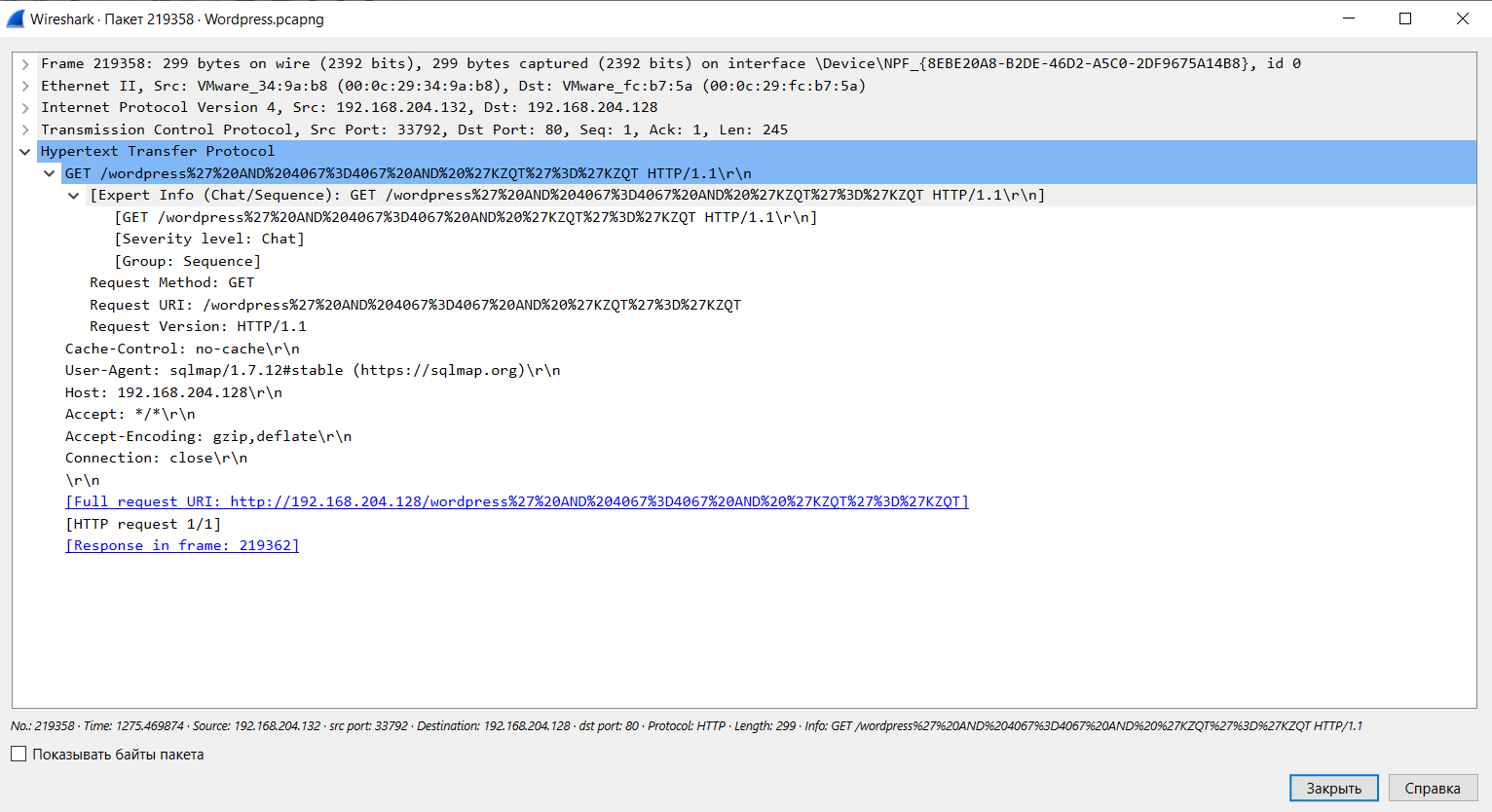Click the packet summary status line
The image size is (1492, 812).
[x=687, y=726]
